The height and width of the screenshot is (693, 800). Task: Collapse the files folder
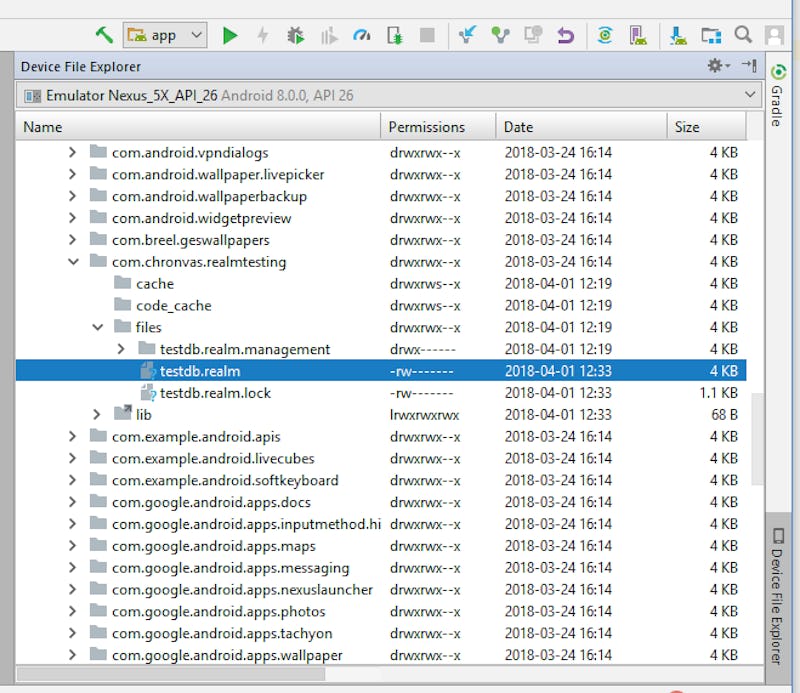(96, 327)
